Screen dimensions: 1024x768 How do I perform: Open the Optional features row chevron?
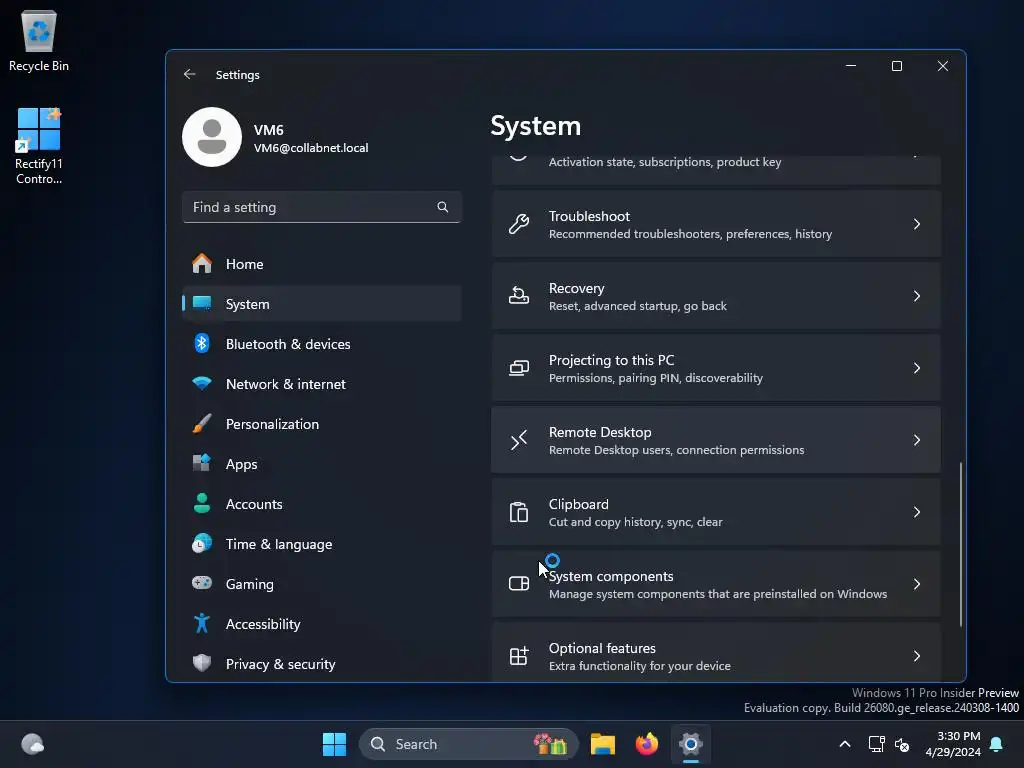(x=917, y=656)
